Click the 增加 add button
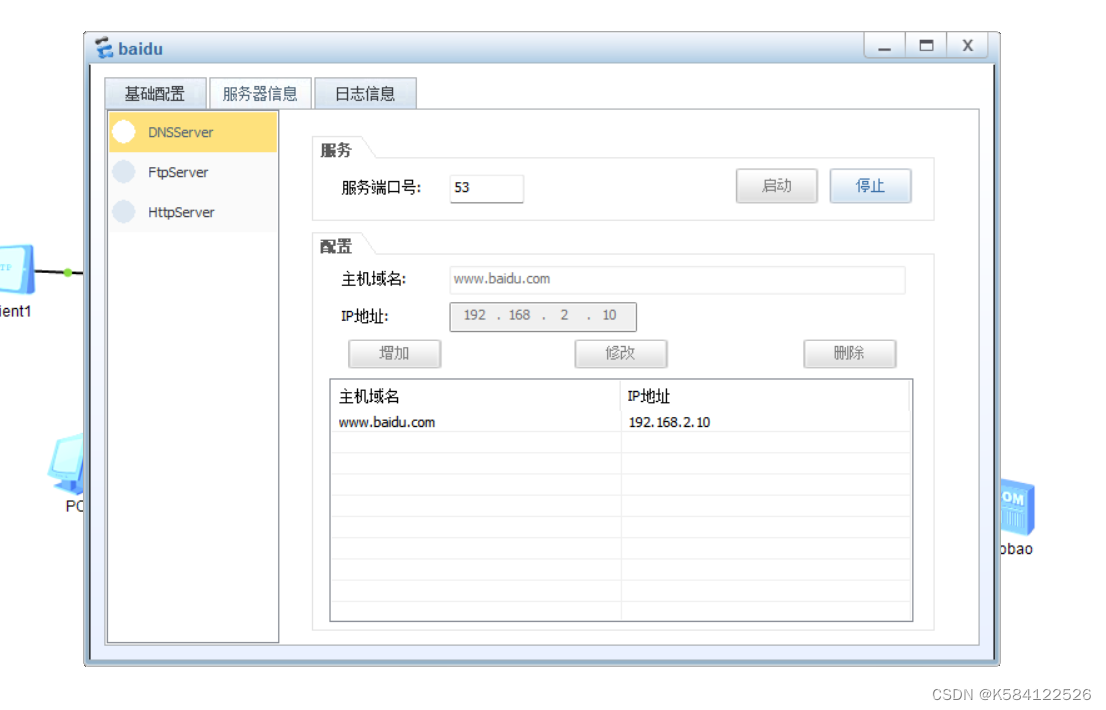Screen dimensions: 1106x710 (x=394, y=353)
